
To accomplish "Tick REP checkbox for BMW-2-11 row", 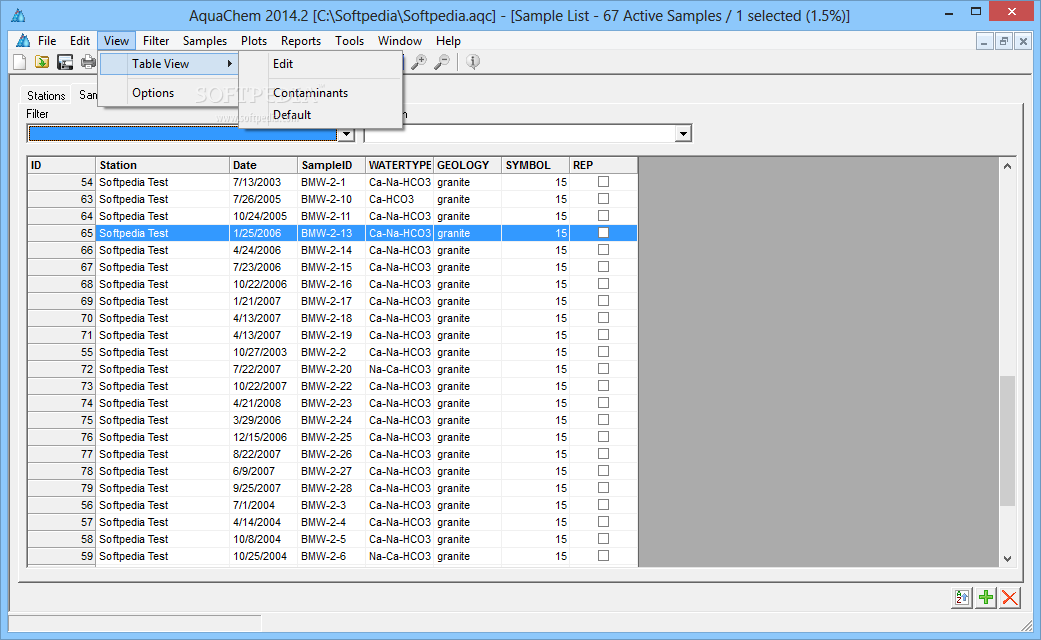I will [x=603, y=216].
